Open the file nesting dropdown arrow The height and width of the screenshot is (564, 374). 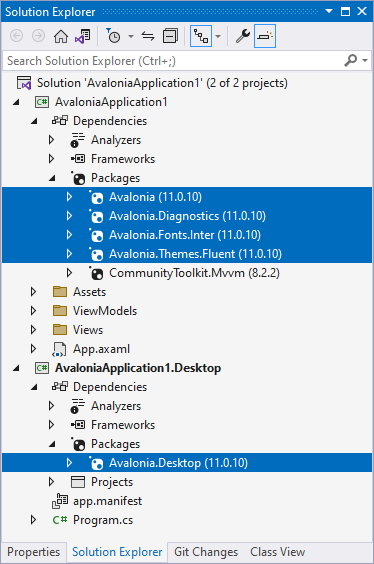(218, 36)
